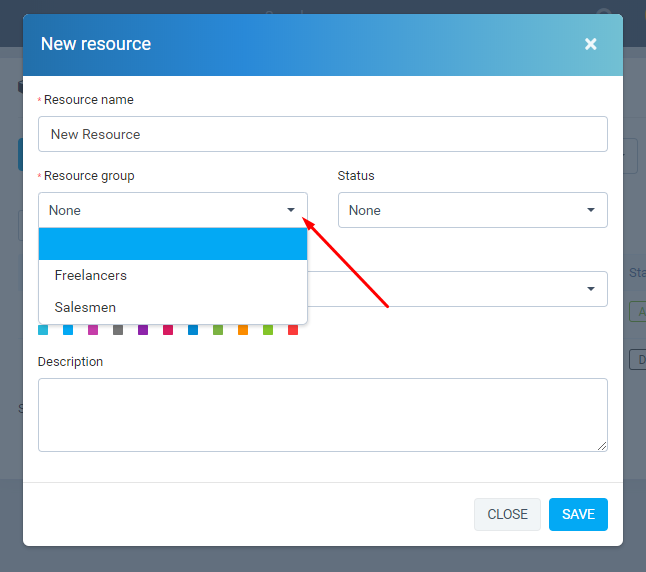Select the magenta pink color swatch
The width and height of the screenshot is (646, 572).
click(93, 330)
